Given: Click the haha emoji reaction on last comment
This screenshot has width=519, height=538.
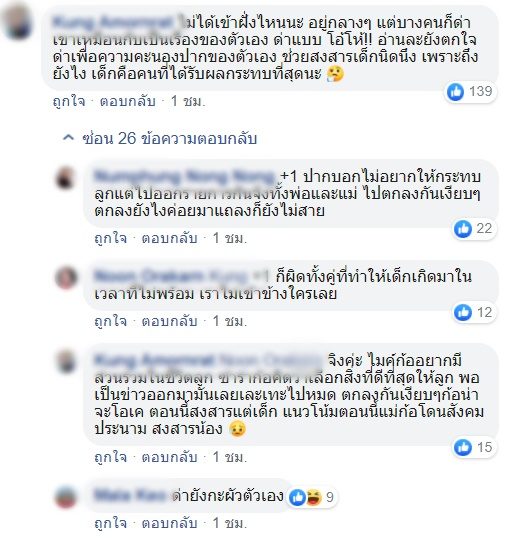Looking at the screenshot, I should point(313,497).
